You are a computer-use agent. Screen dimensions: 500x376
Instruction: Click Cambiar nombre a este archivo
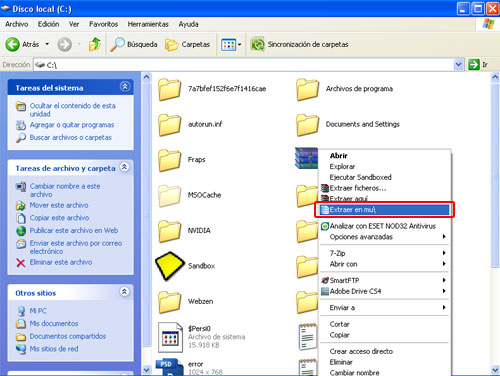pyautogui.click(x=65, y=190)
